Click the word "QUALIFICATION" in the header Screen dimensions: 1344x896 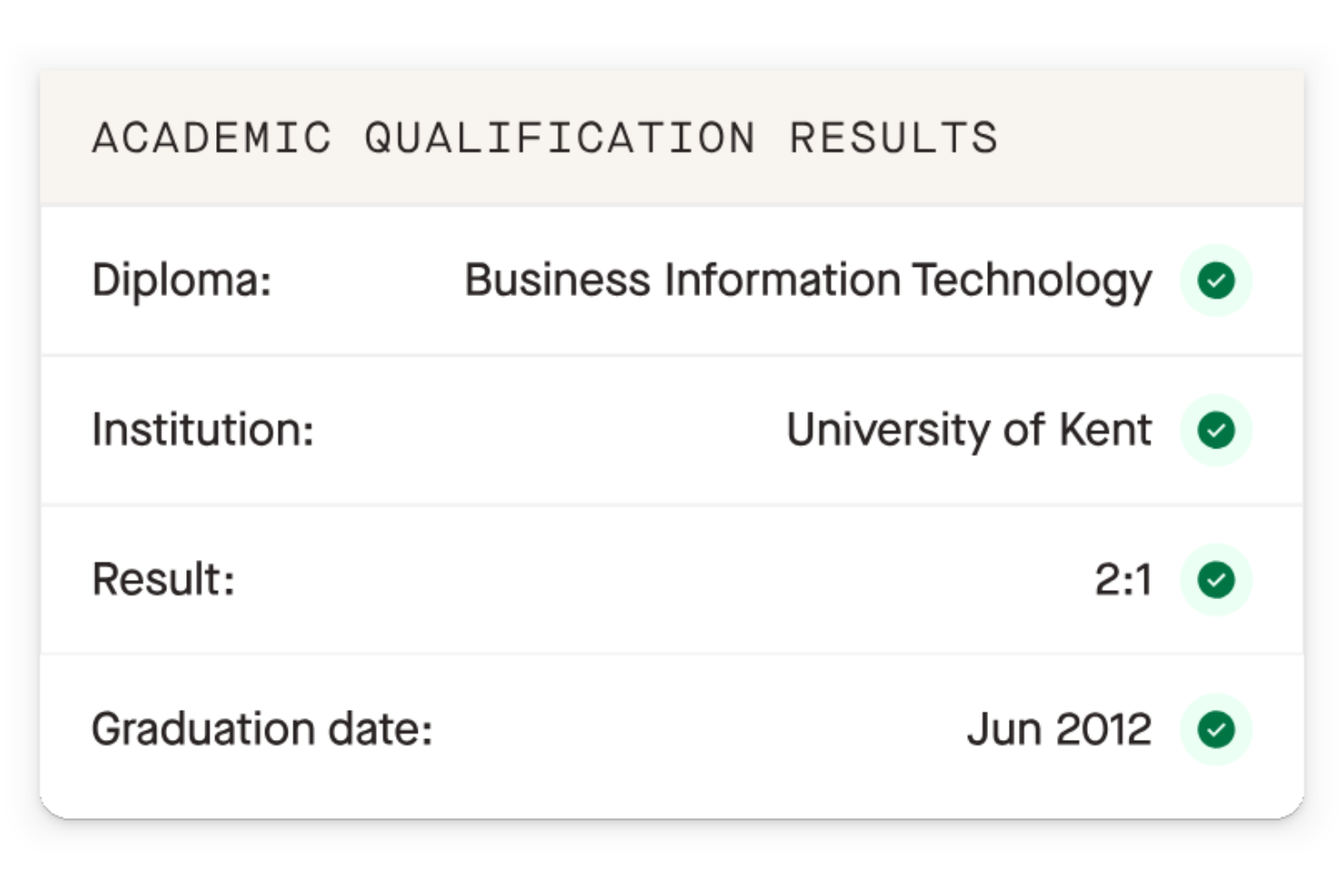[x=560, y=139]
